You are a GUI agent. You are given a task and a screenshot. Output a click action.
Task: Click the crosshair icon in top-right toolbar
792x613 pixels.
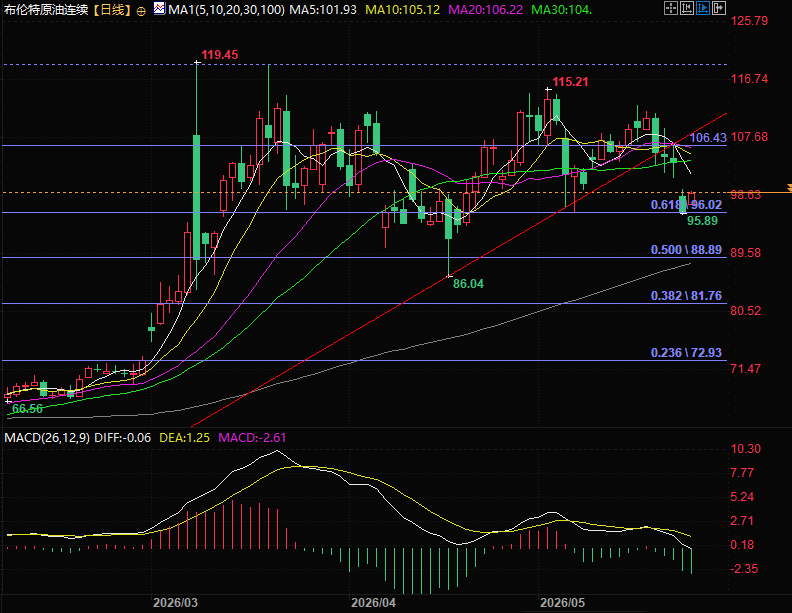[671, 8]
